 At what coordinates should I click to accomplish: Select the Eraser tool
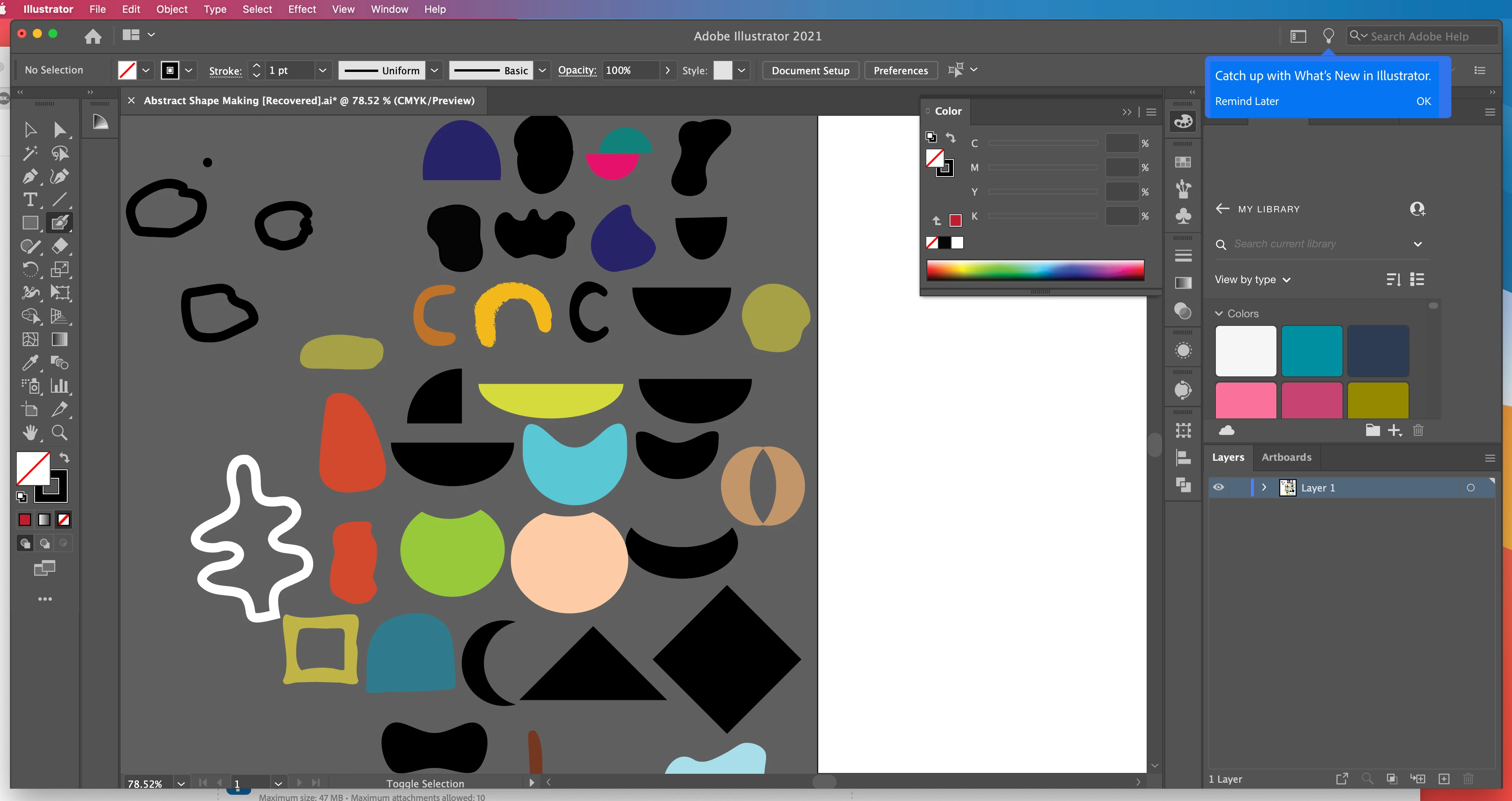coord(59,246)
